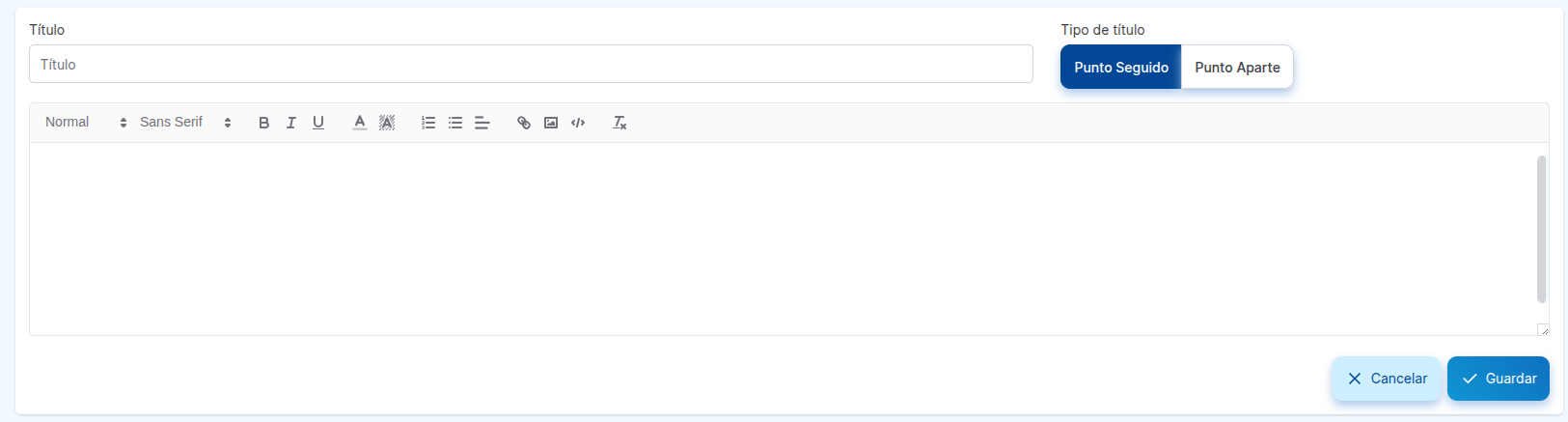Click the editor's vertical scrollbar
This screenshot has height=422, width=1568.
point(1541,230)
